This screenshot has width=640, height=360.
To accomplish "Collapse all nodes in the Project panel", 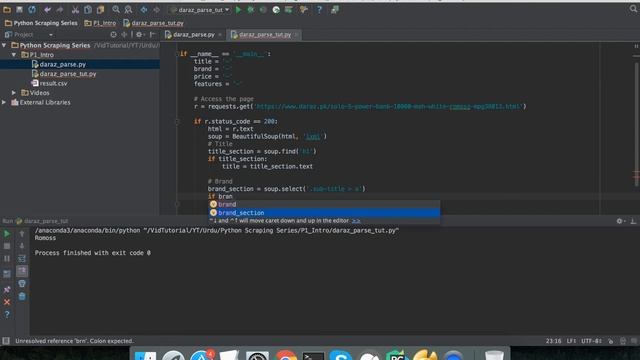I will (124, 35).
